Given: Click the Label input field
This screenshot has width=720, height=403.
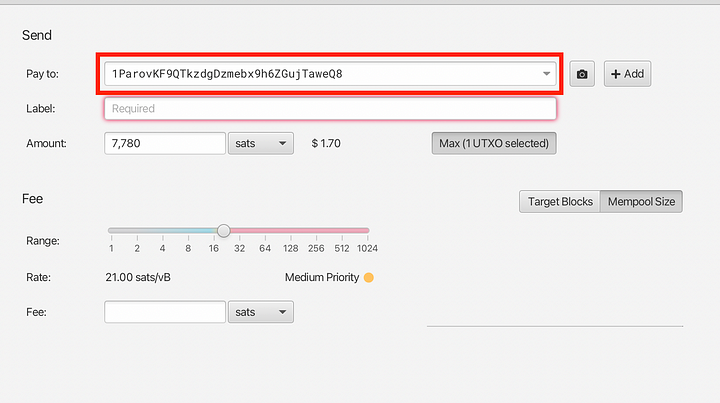Looking at the screenshot, I should pos(330,109).
